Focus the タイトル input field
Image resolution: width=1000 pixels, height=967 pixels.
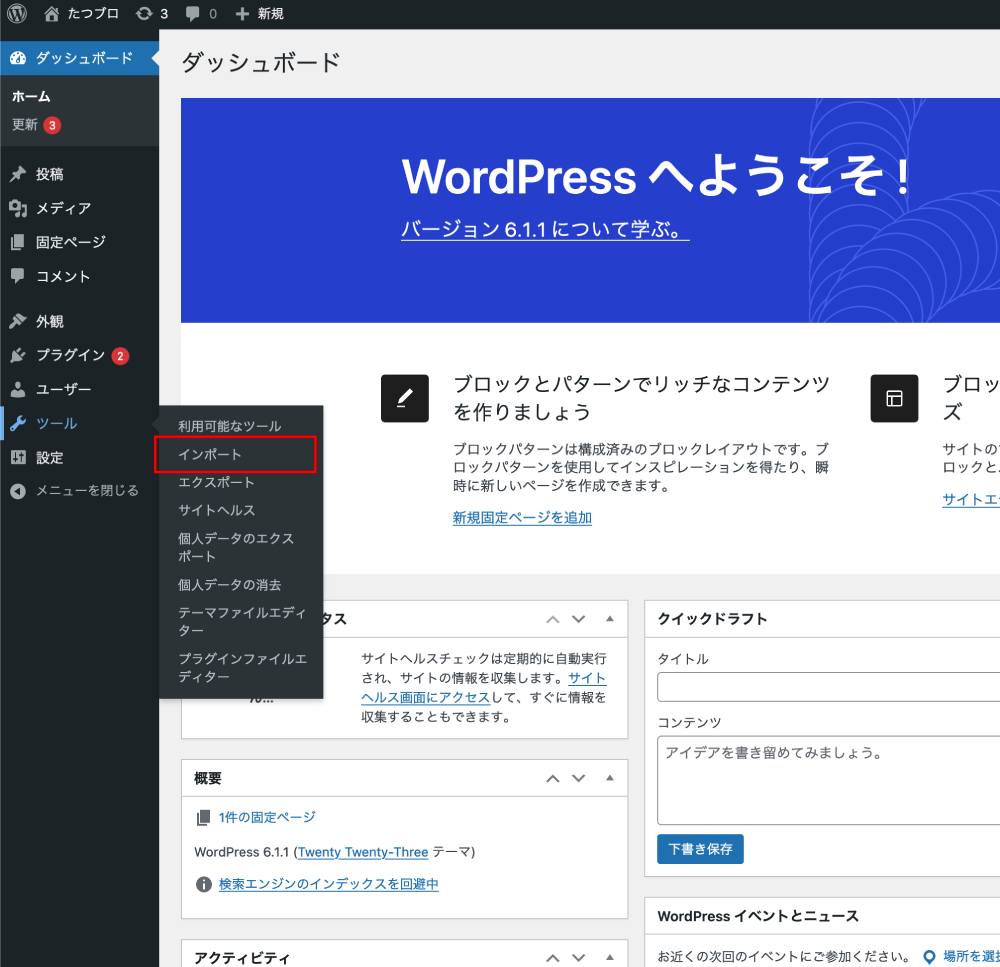[x=828, y=687]
